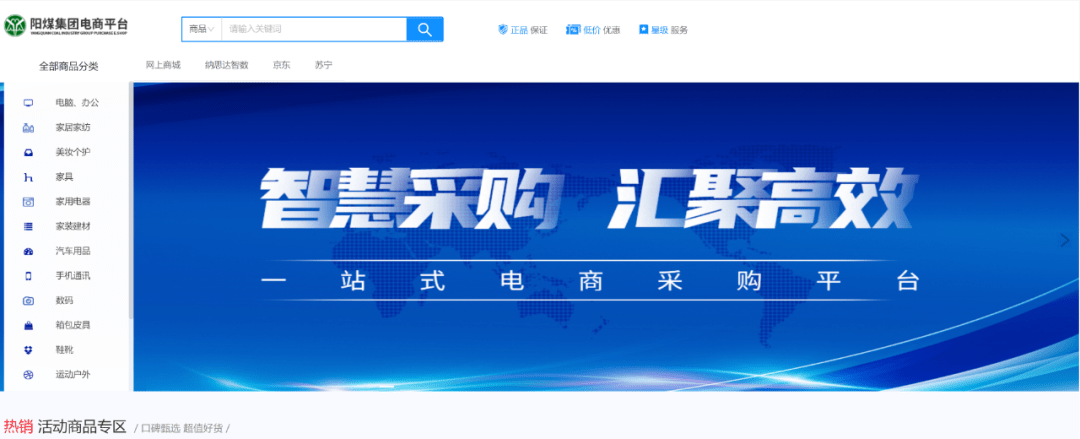Viewport: 1080px width, 439px height.
Task: Select the 汽车用品 category
Action: pyautogui.click(x=73, y=252)
